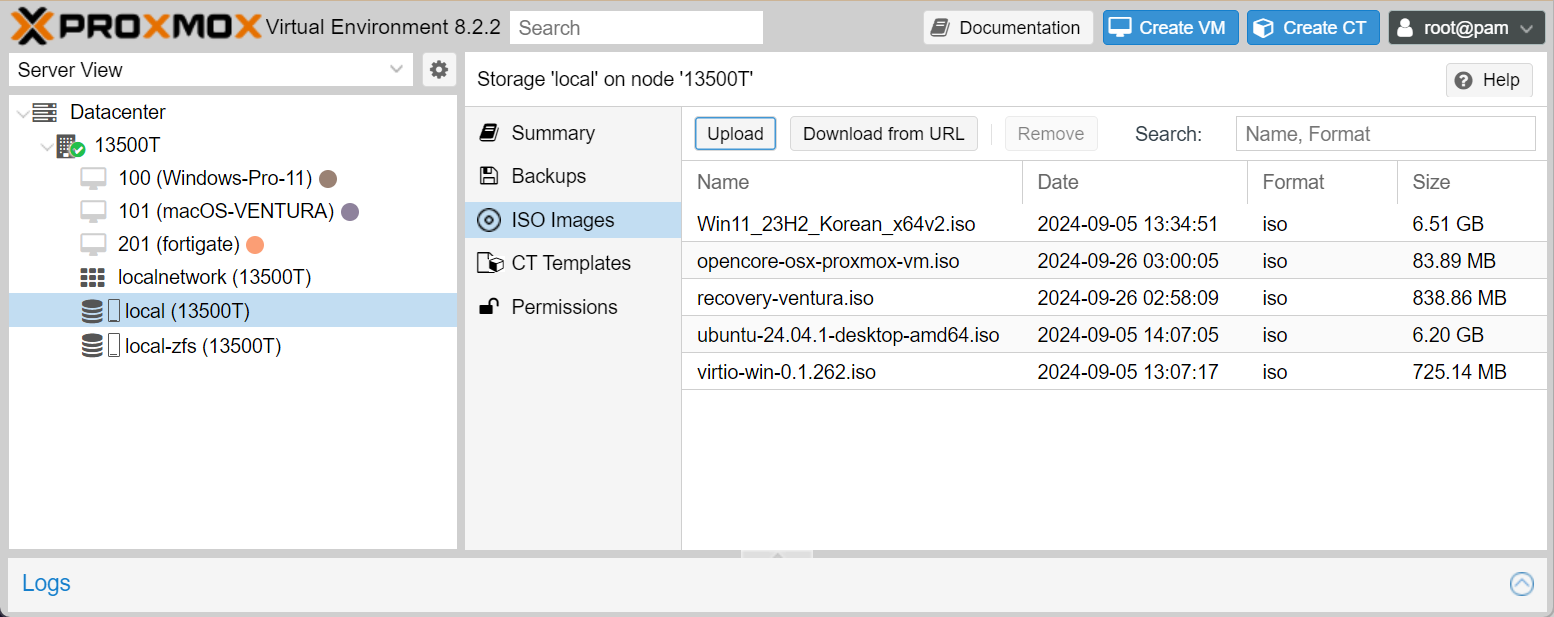Select opencore-osx-proxmox-vm.iso row

1114,261
